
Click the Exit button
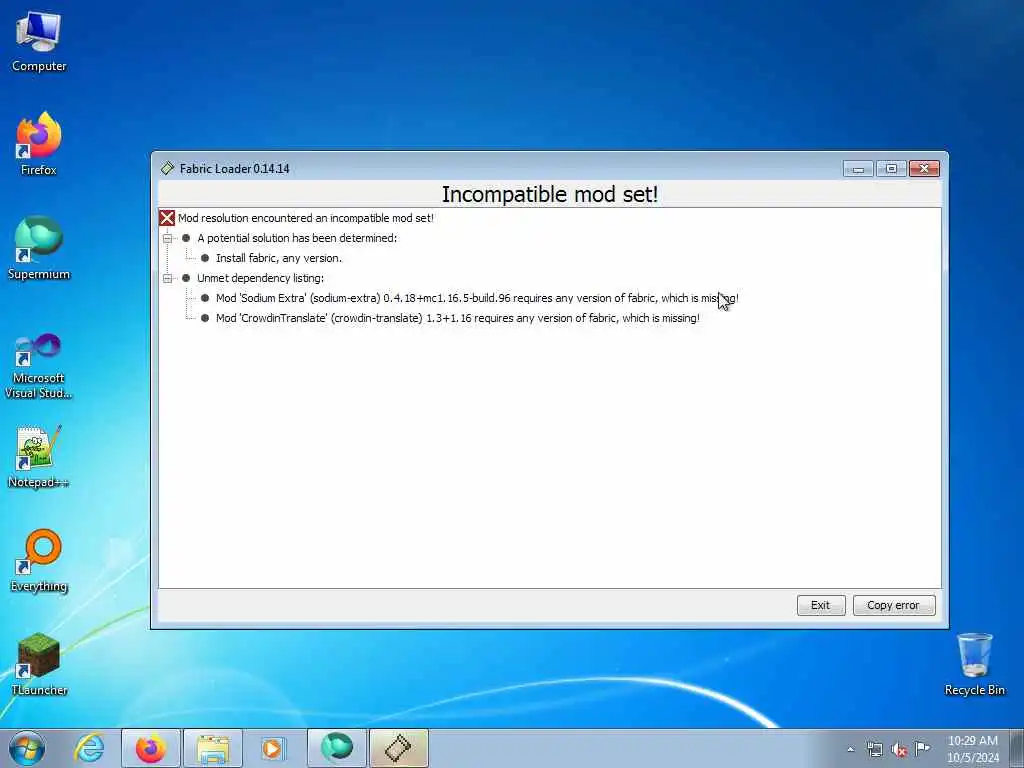[x=821, y=605]
